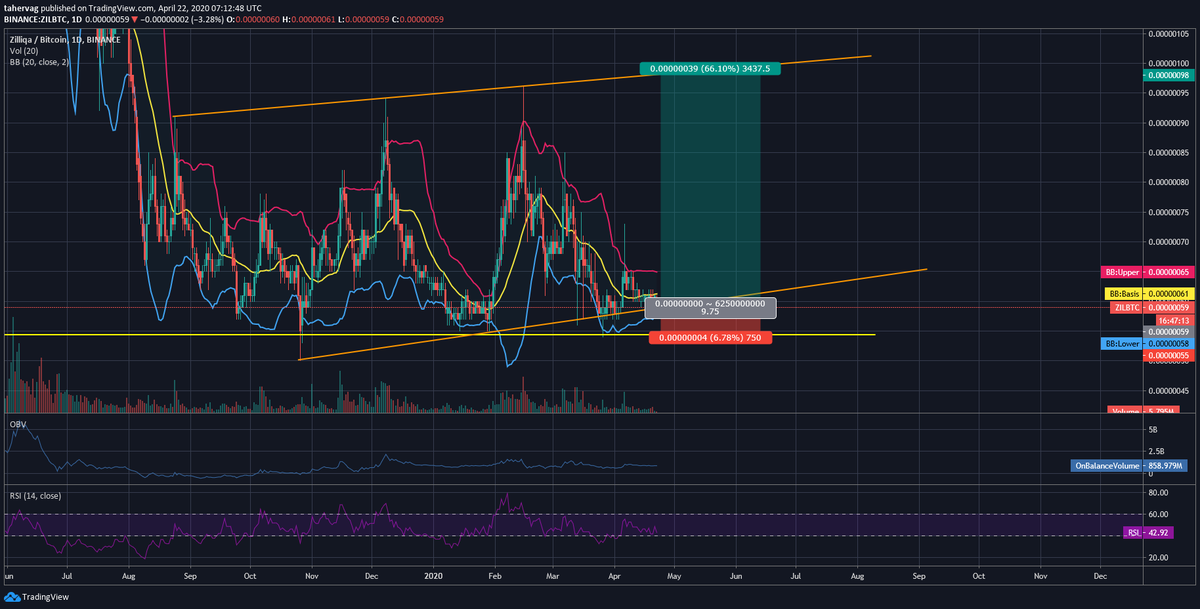Click the OnBalanceVolume value label
The width and height of the screenshot is (1200, 609).
(1128, 466)
